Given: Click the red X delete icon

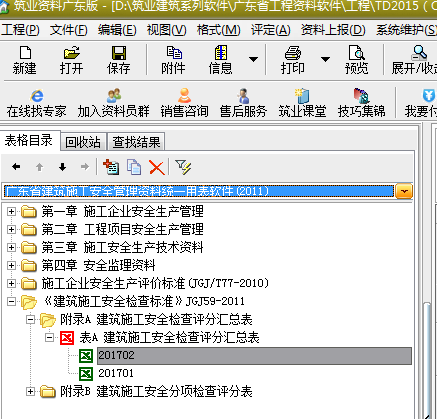Looking at the screenshot, I should (x=157, y=167).
